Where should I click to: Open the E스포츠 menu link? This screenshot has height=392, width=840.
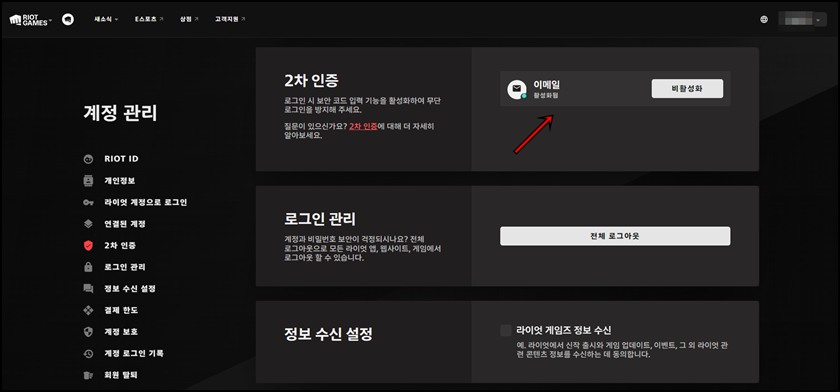click(149, 19)
